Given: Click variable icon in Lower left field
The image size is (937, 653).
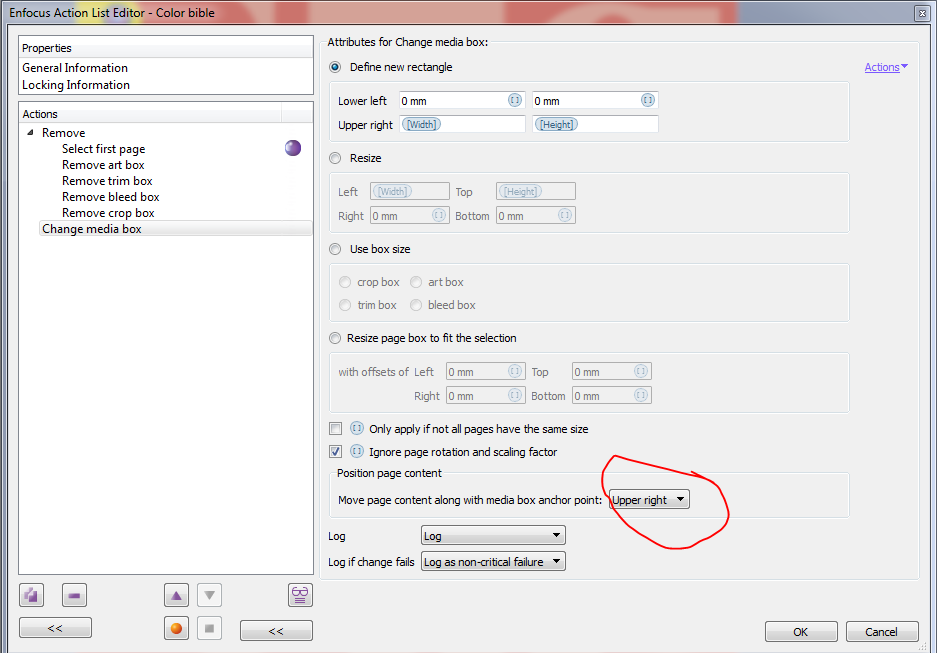Looking at the screenshot, I should pyautogui.click(x=515, y=100).
